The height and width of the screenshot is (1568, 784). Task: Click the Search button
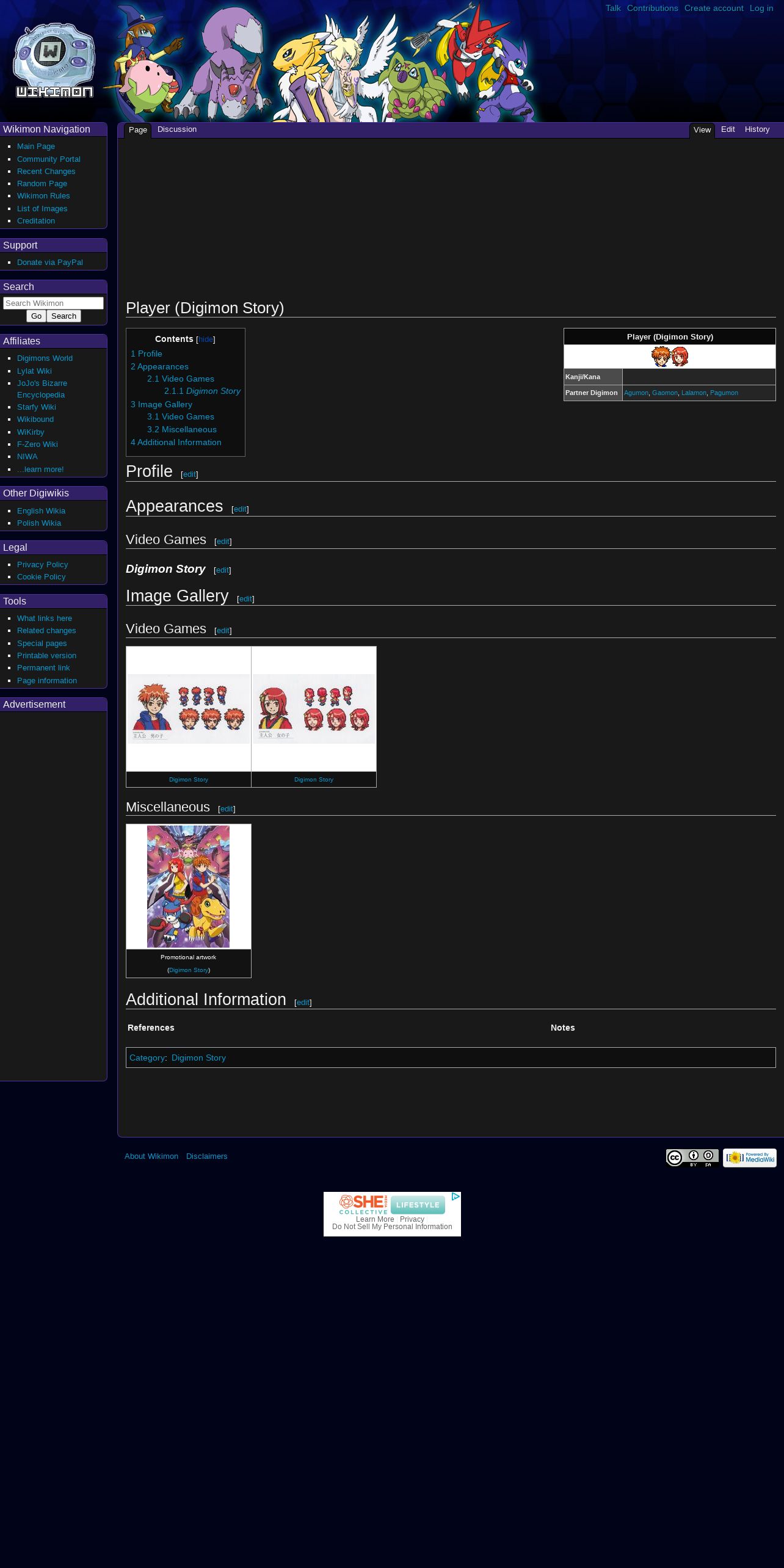[x=64, y=316]
